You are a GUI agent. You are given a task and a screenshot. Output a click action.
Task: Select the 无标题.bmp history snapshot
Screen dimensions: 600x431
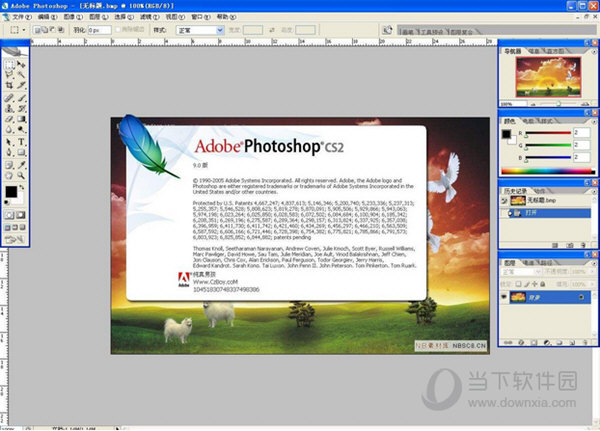546,200
